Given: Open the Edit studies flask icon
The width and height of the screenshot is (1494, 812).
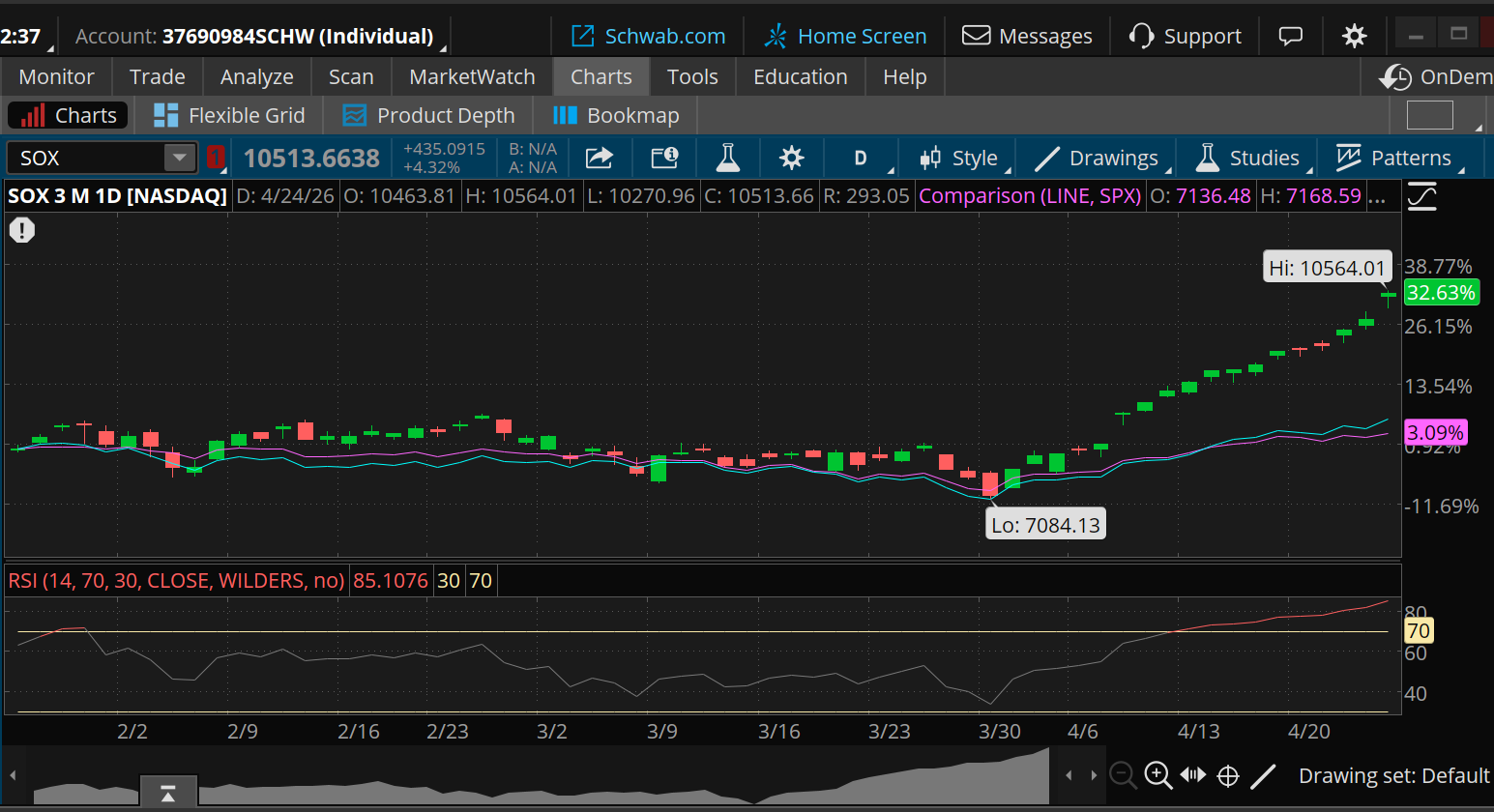Looking at the screenshot, I should pyautogui.click(x=727, y=158).
